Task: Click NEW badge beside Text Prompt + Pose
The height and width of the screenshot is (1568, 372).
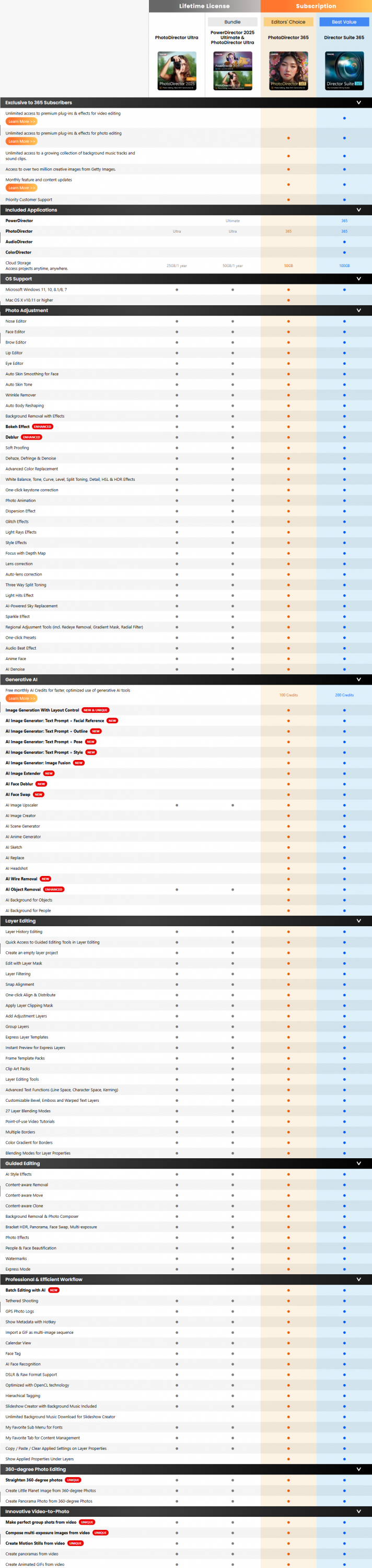Action: pyautogui.click(x=91, y=742)
